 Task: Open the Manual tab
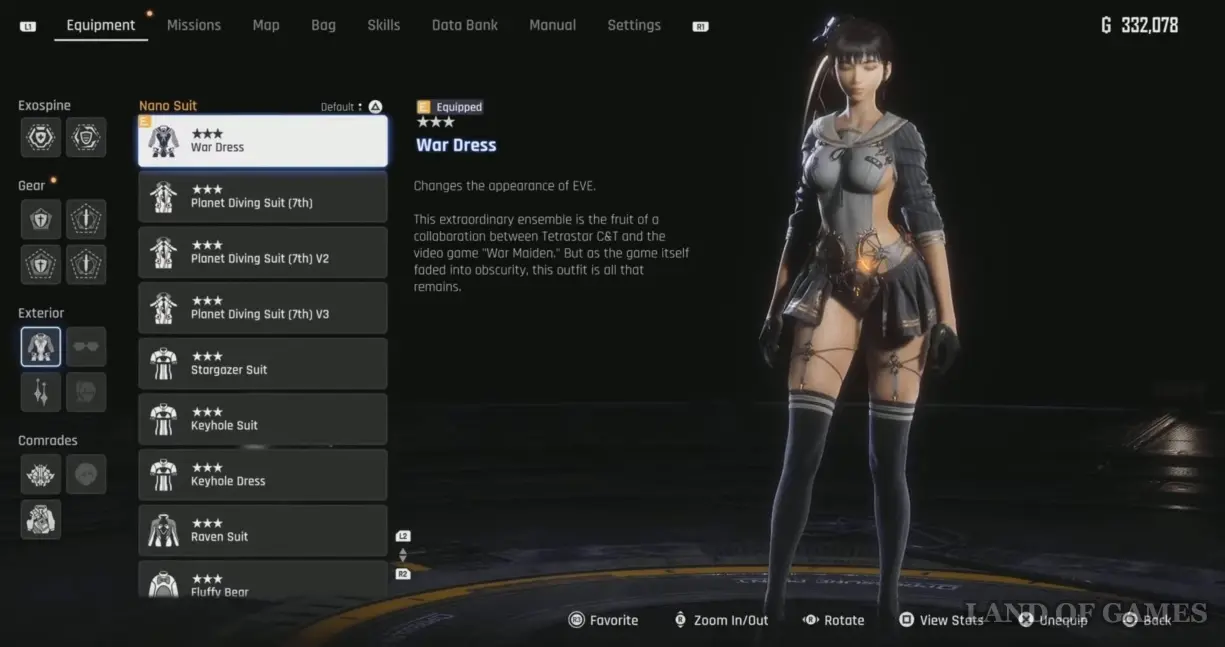(552, 25)
